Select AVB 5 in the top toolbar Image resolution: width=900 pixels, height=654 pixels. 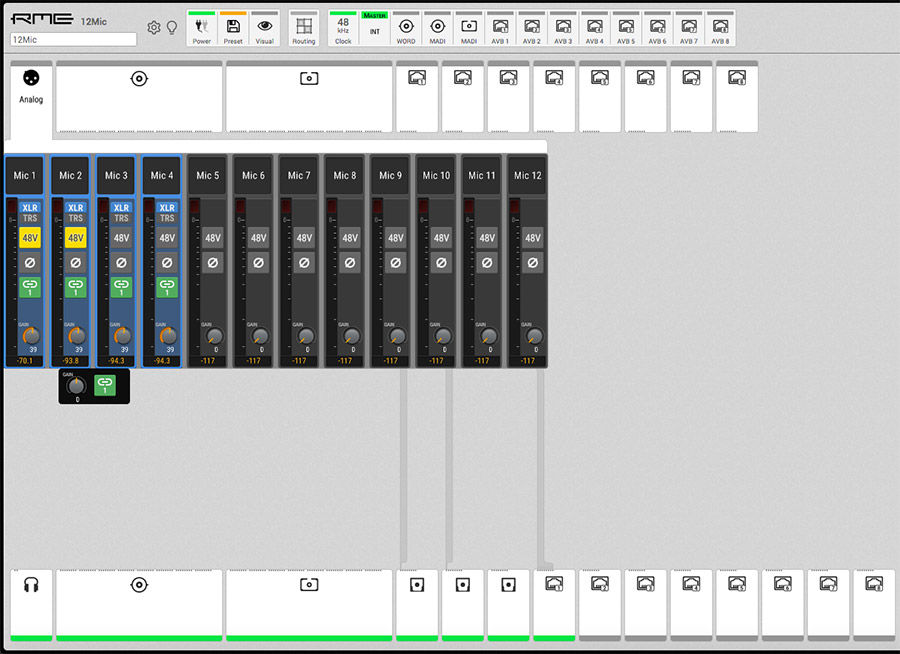pos(626,28)
